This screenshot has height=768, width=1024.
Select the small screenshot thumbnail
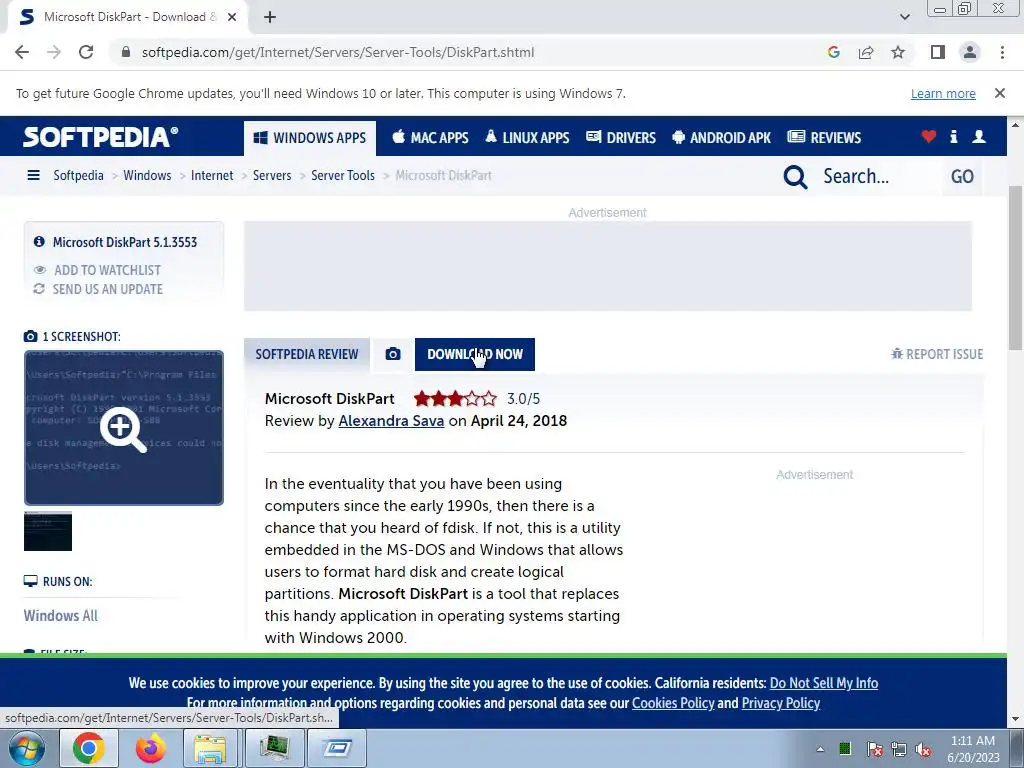(48, 532)
